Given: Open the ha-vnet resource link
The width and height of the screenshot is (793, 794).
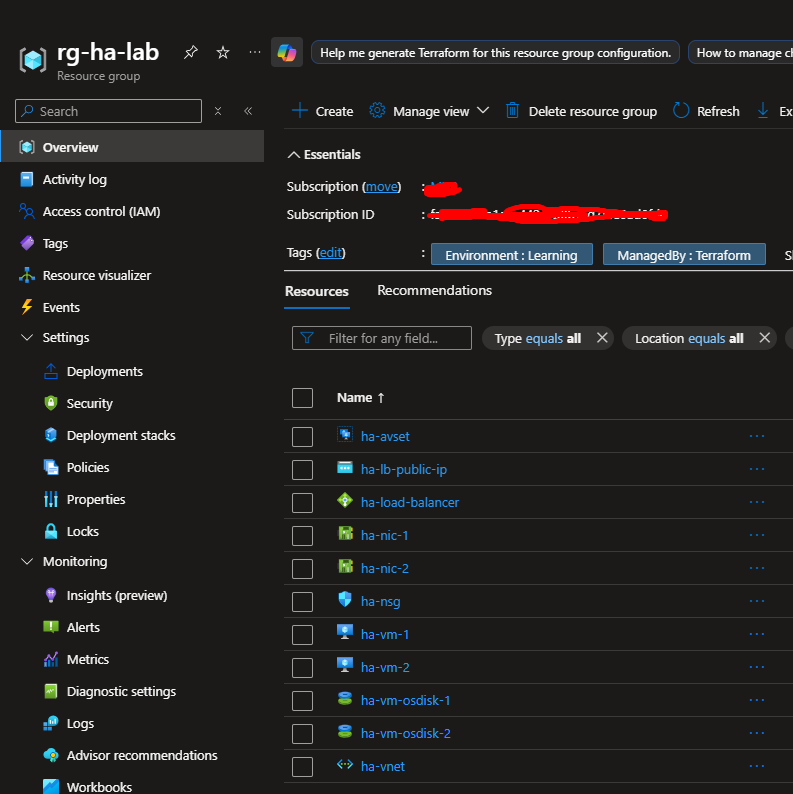Looking at the screenshot, I should (382, 766).
